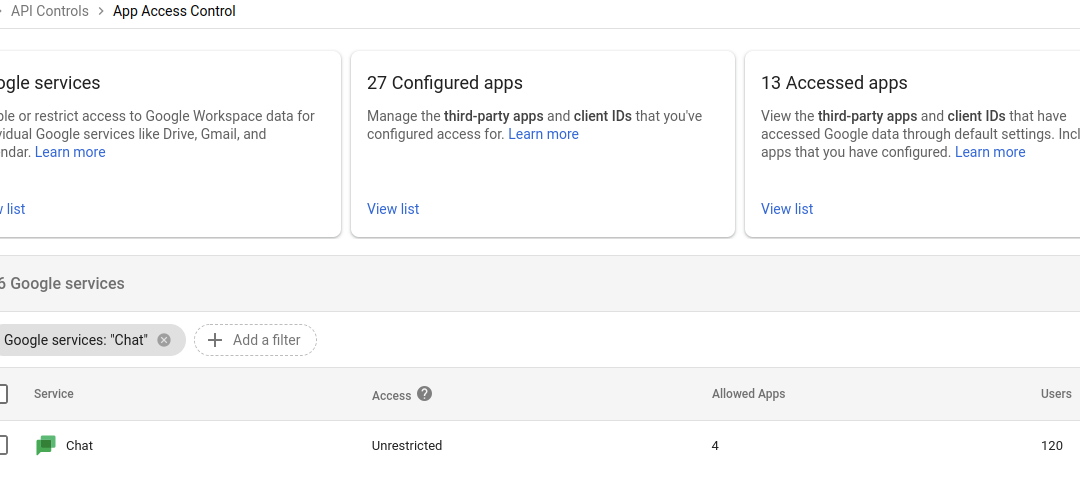Click the plus icon in Add a filter
This screenshot has height=489, width=1080.
click(215, 340)
